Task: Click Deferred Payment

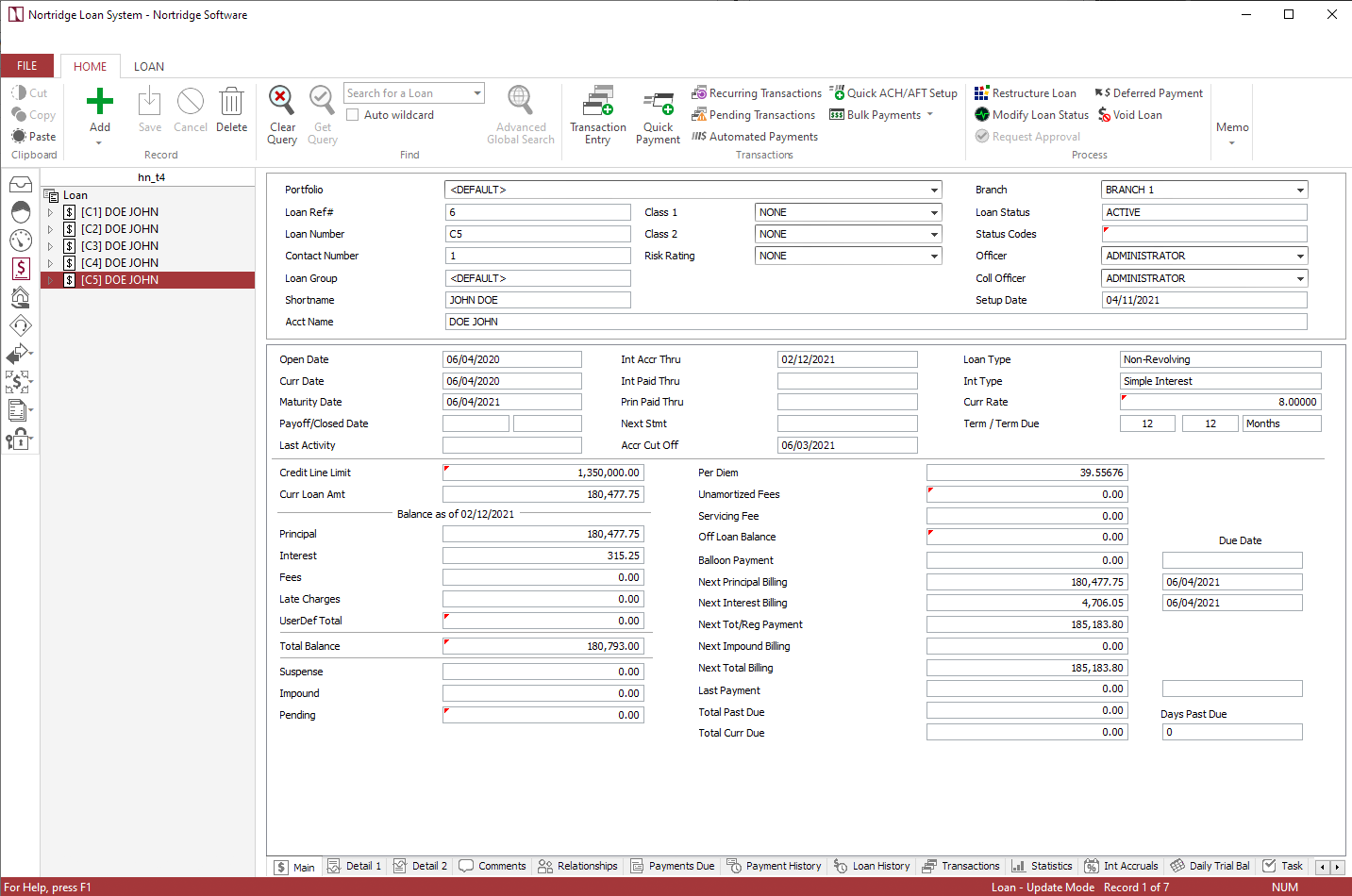Action: pos(1149,93)
